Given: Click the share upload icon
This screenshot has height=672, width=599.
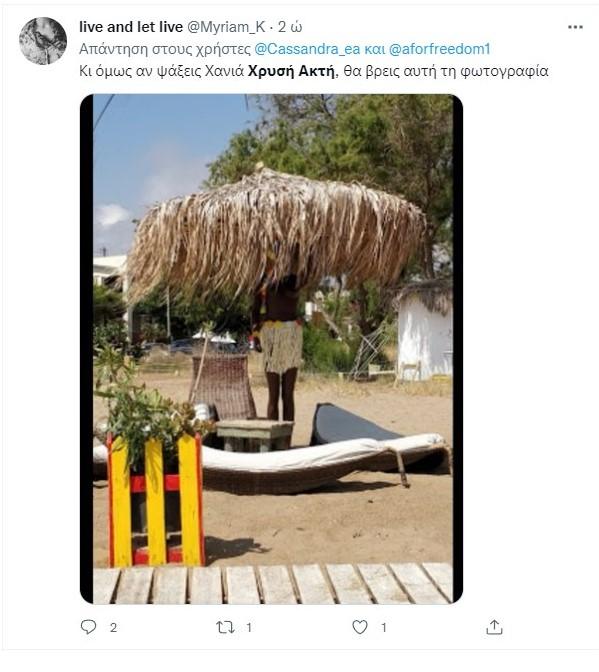Looking at the screenshot, I should 494,627.
